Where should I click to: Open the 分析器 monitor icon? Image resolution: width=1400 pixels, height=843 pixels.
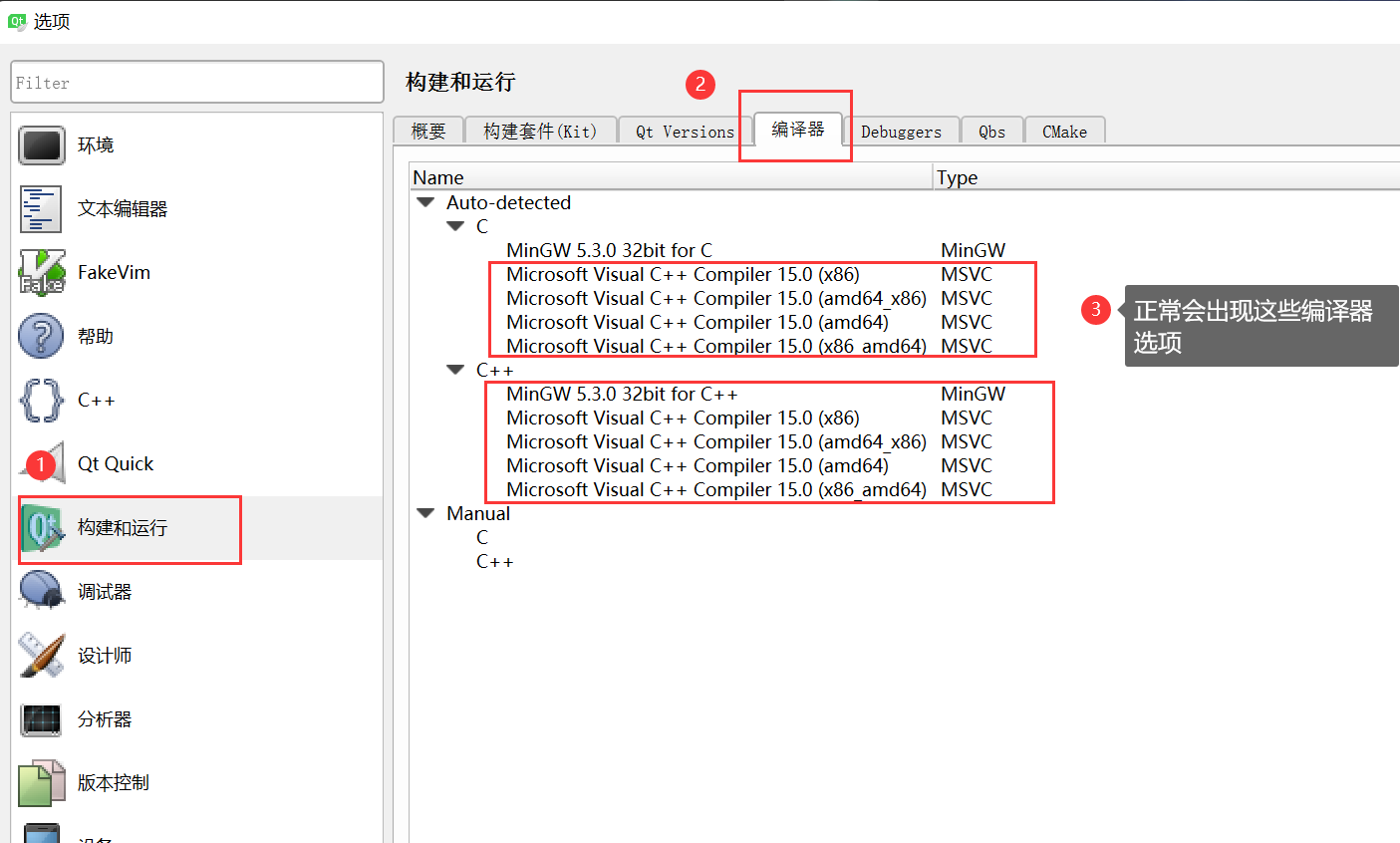click(x=41, y=718)
